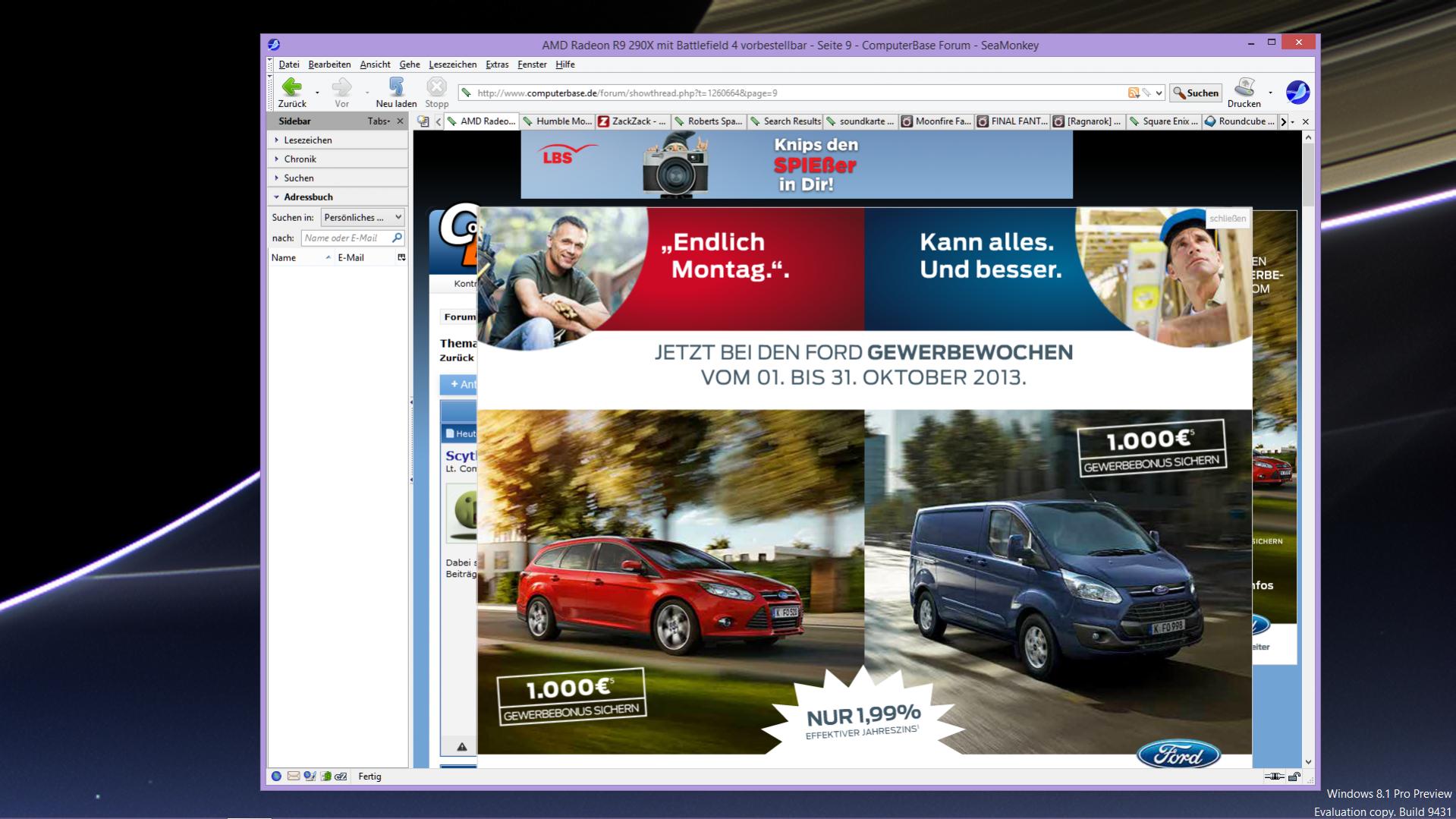
Task: Open the Datei menu
Action: [288, 65]
